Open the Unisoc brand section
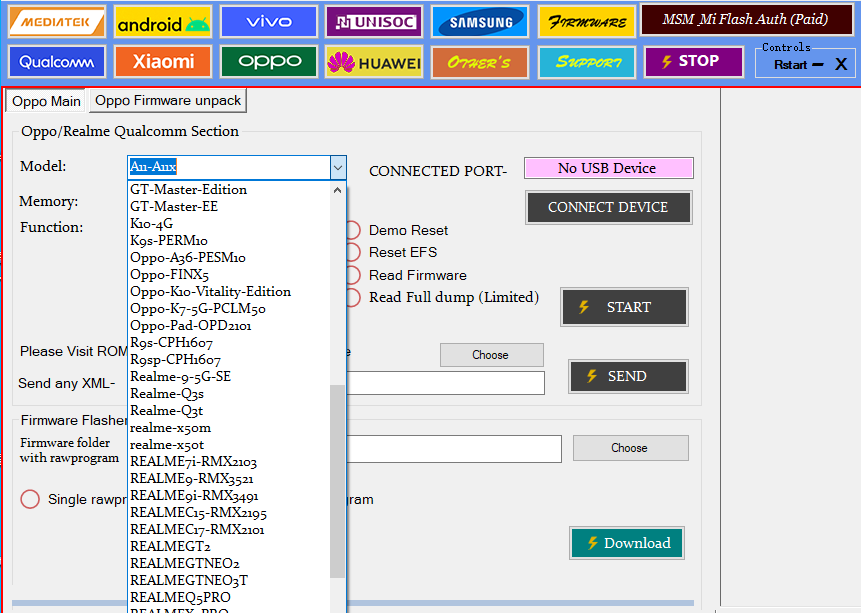Image resolution: width=861 pixels, height=613 pixels. 374,22
